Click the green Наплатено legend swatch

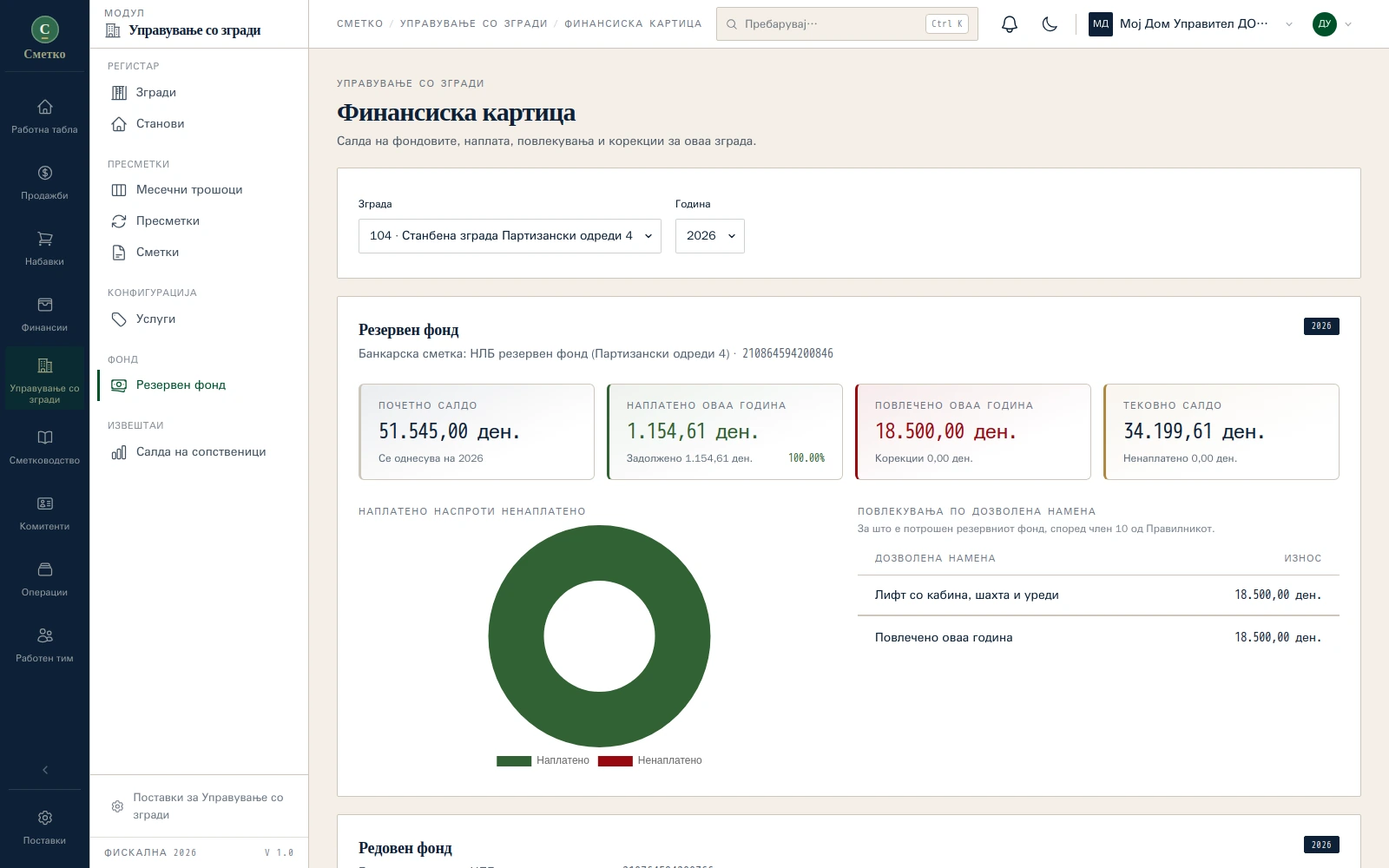513,761
